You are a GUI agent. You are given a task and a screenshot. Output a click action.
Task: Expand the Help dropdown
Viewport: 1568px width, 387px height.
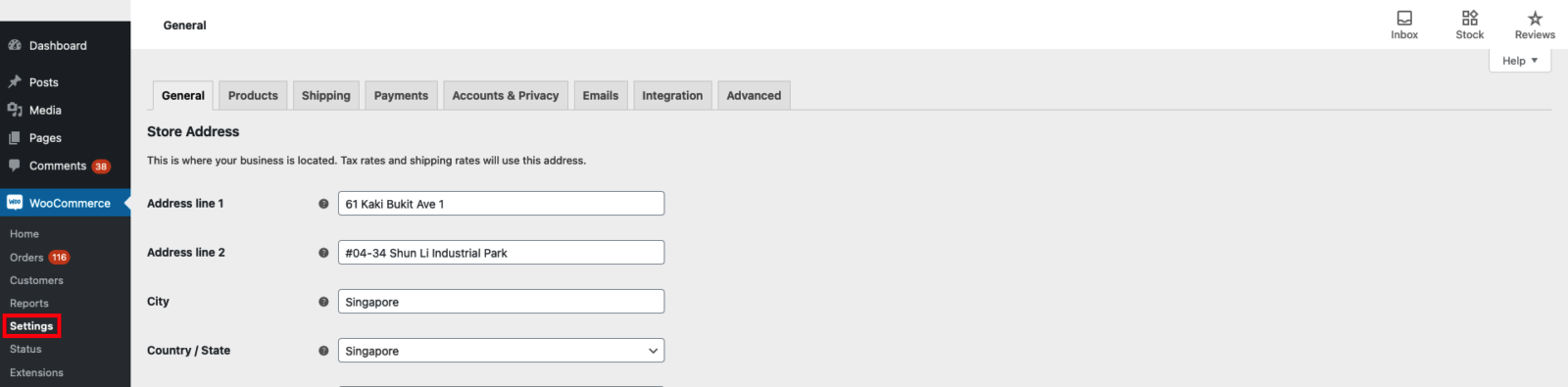[1520, 61]
